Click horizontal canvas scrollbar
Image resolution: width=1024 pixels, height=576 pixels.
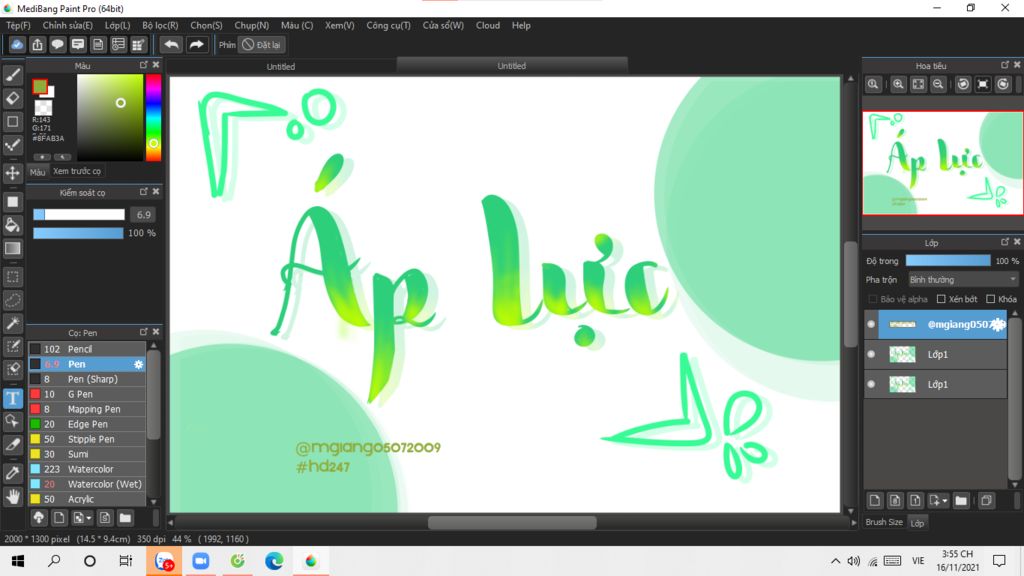point(512,522)
